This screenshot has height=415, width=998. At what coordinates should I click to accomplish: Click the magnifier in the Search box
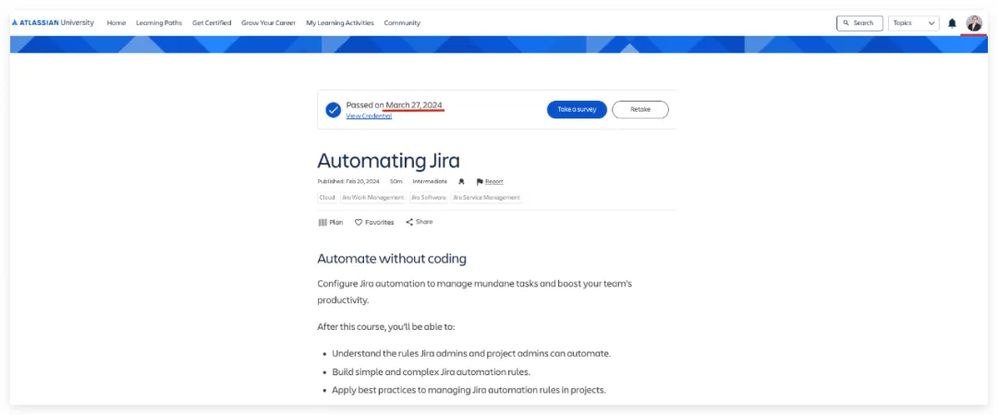[846, 23]
